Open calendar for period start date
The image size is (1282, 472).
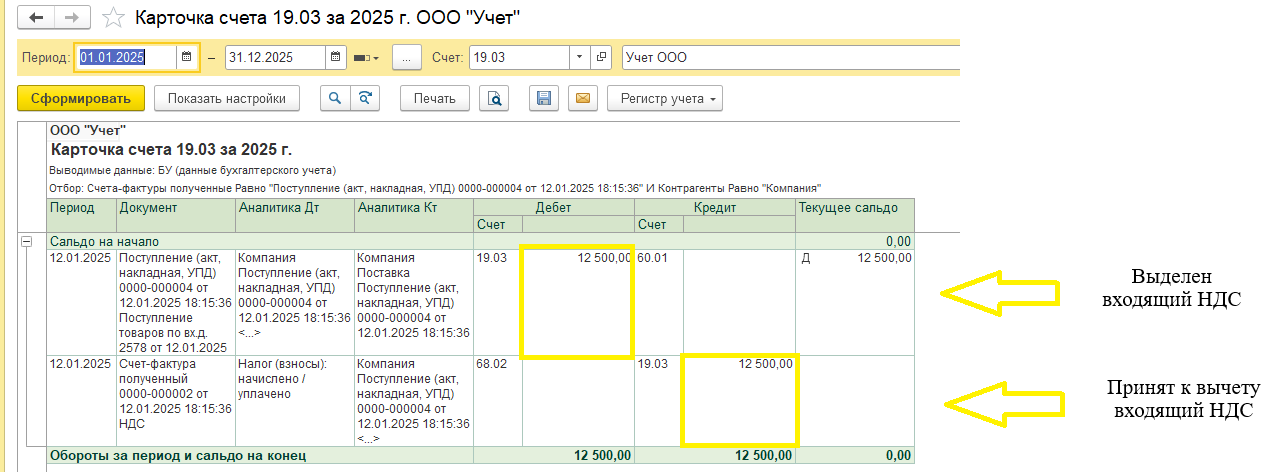(186, 58)
